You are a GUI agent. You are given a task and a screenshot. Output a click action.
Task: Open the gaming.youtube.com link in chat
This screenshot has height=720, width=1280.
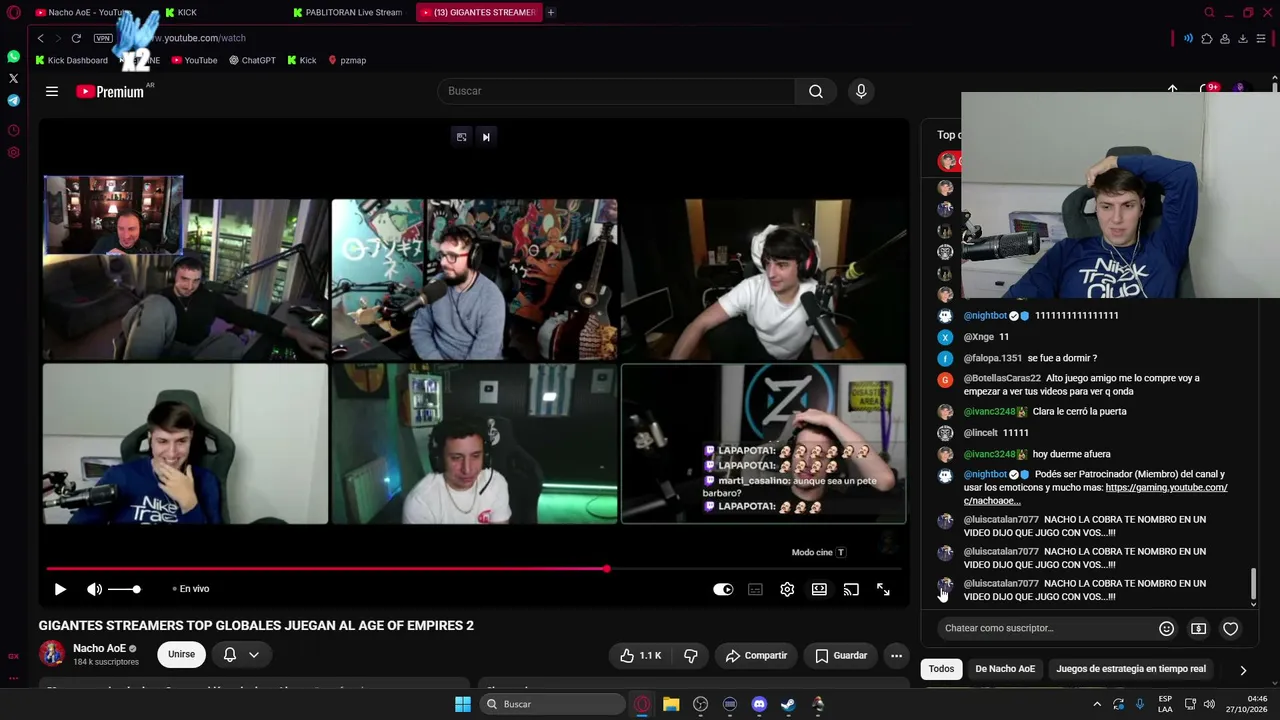pos(1095,494)
